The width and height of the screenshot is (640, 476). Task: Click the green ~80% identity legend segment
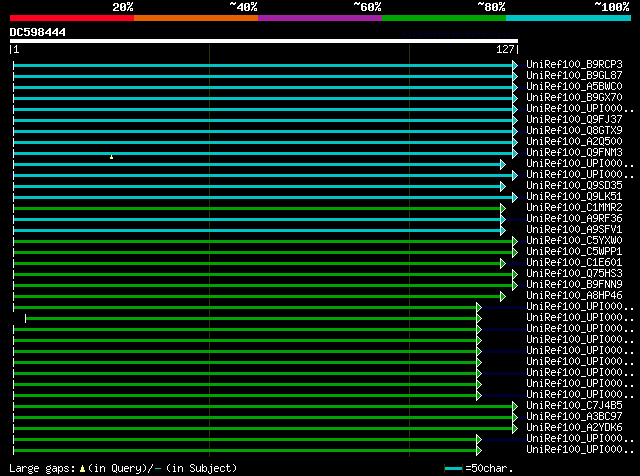[444, 18]
